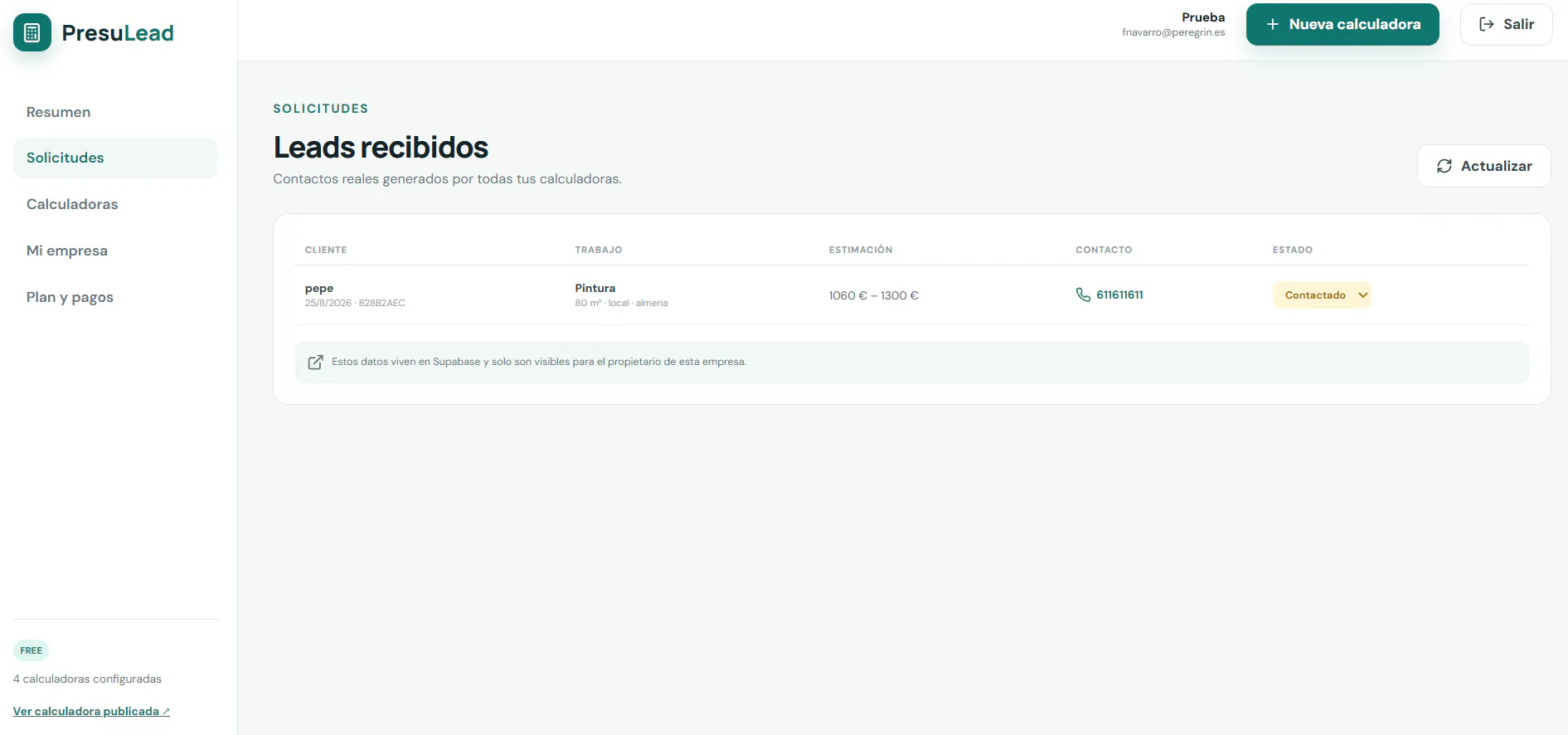Click the refresh arrows icon
The width and height of the screenshot is (1568, 735).
pos(1444,166)
